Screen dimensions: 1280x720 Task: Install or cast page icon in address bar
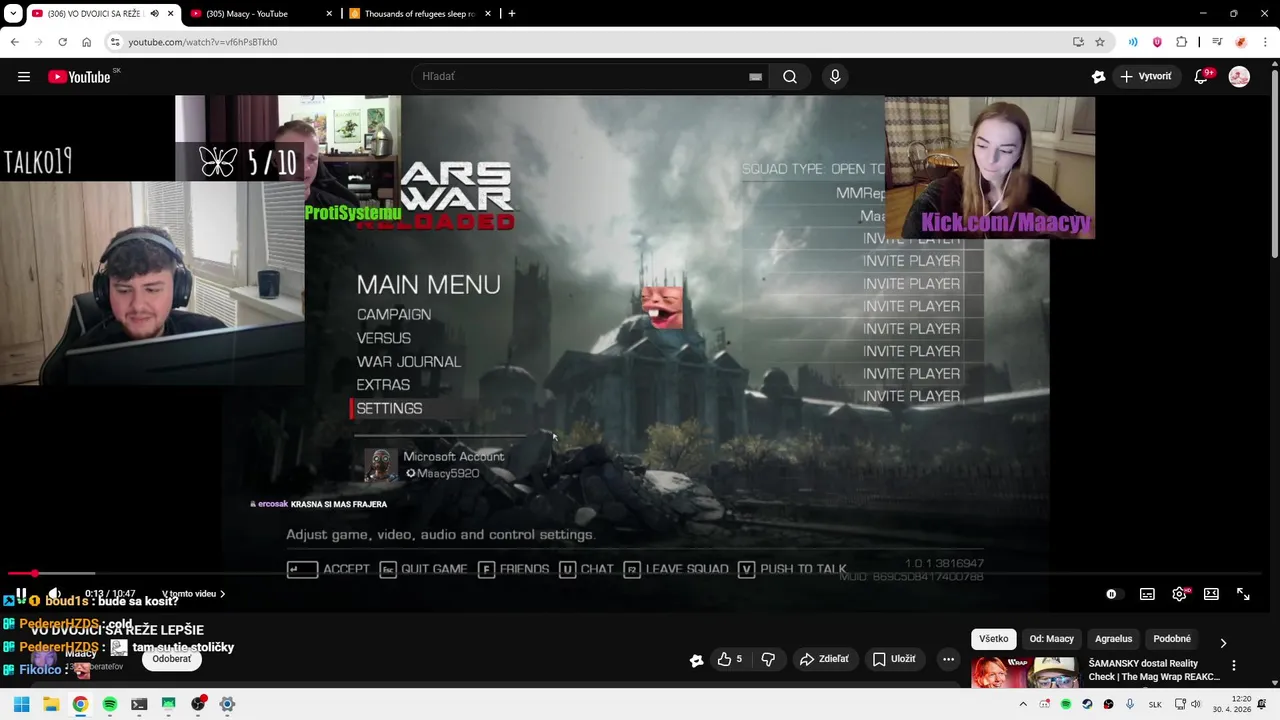click(x=1078, y=42)
